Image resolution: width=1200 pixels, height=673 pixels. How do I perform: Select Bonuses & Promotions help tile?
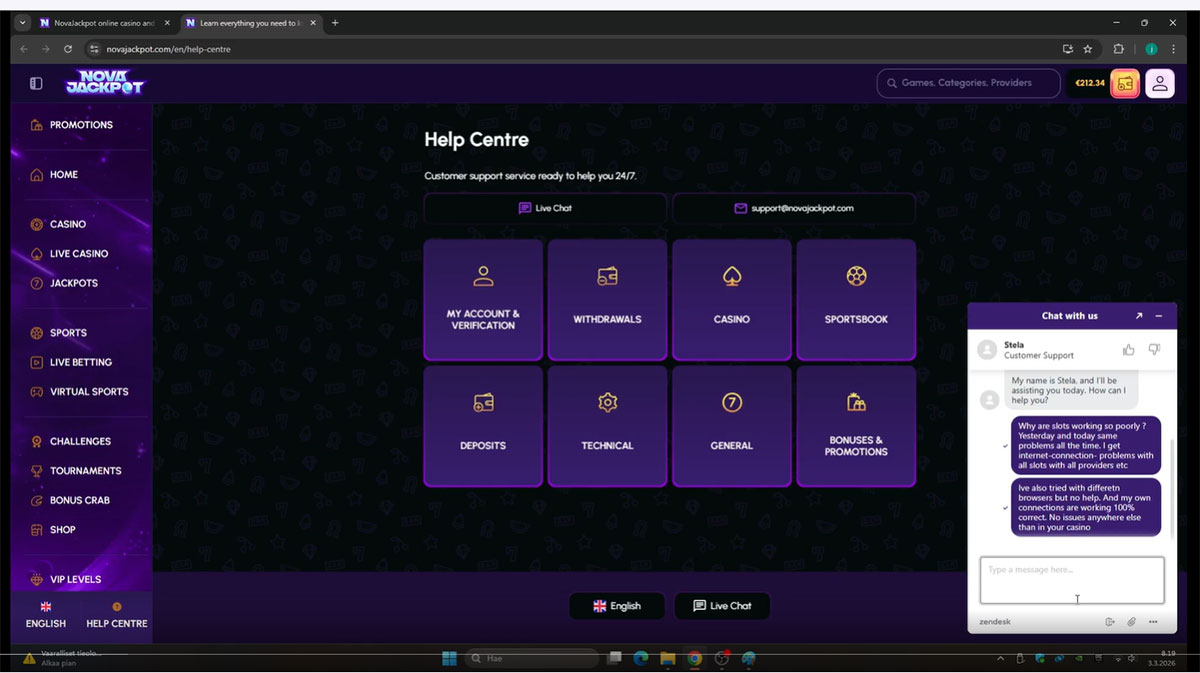pyautogui.click(x=855, y=426)
